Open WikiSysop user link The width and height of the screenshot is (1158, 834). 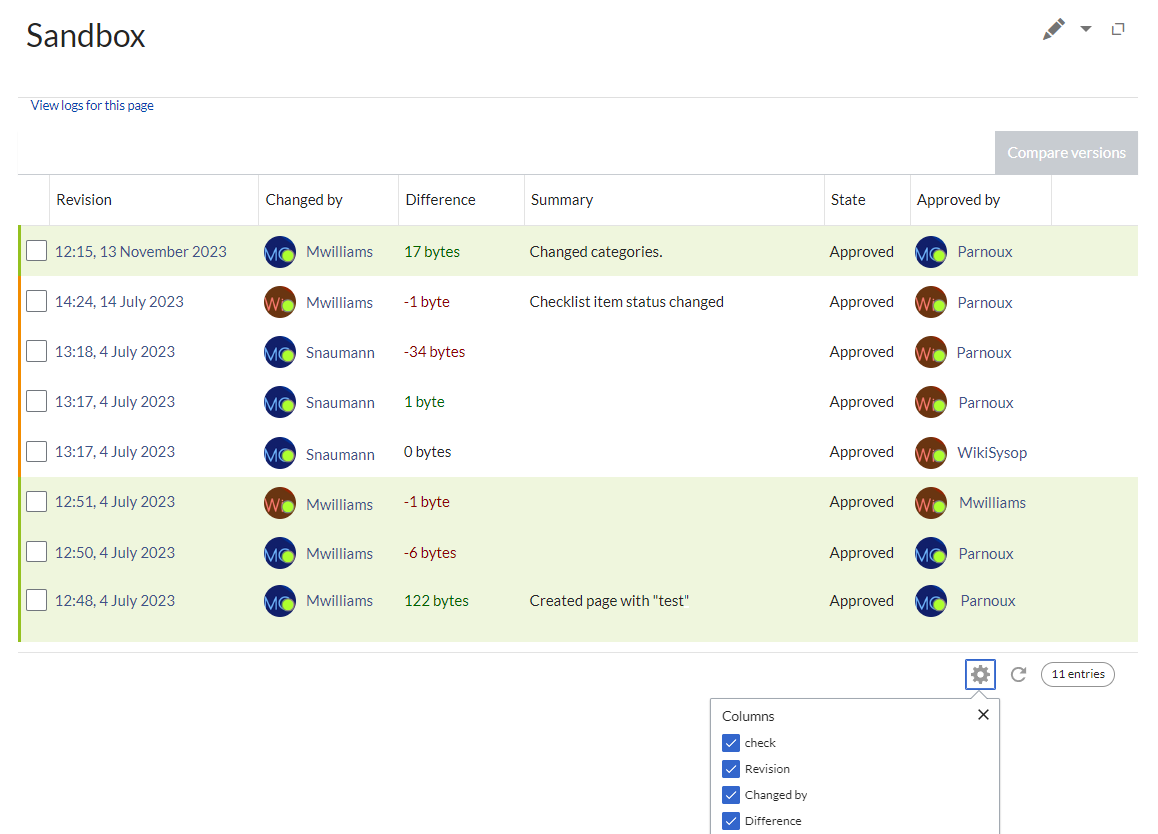[992, 453]
